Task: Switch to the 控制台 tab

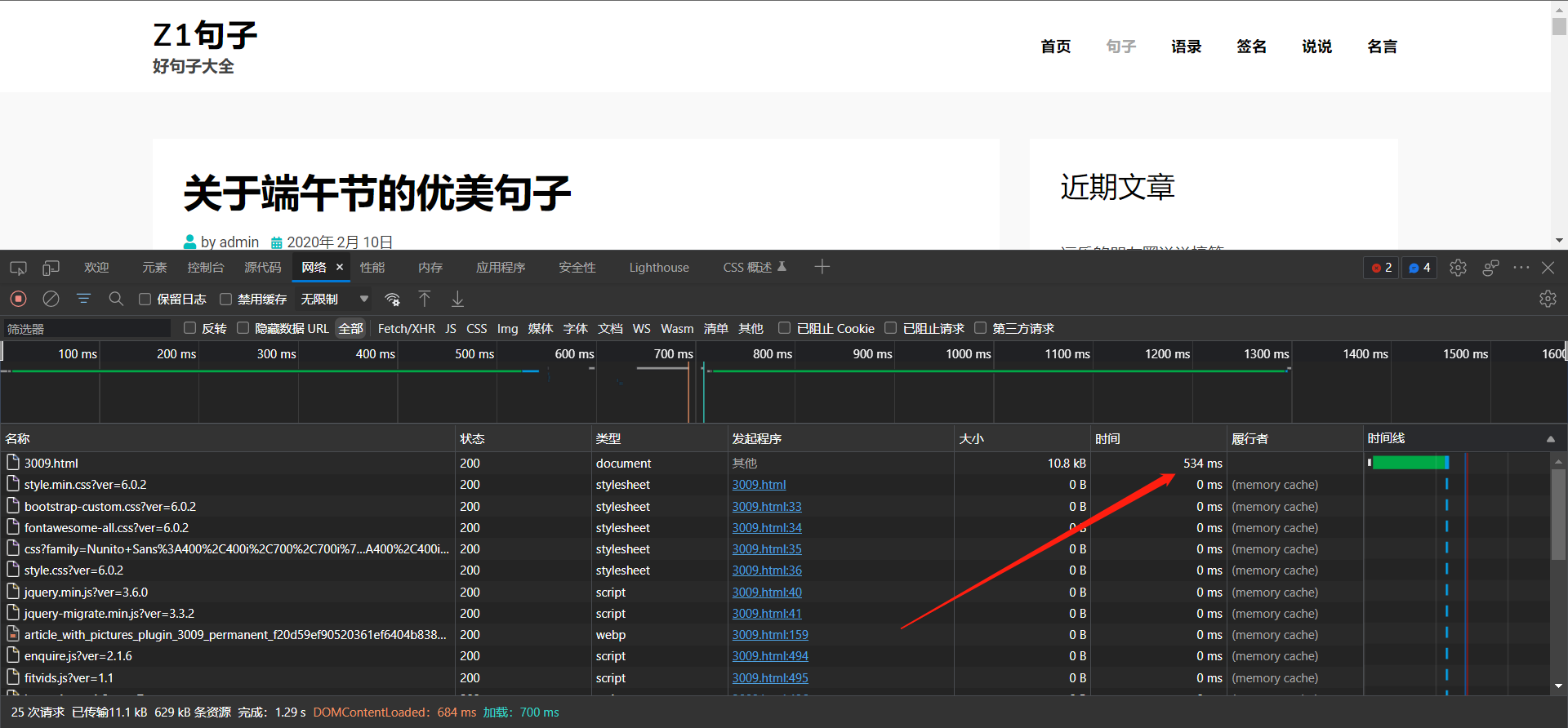Action: (205, 268)
